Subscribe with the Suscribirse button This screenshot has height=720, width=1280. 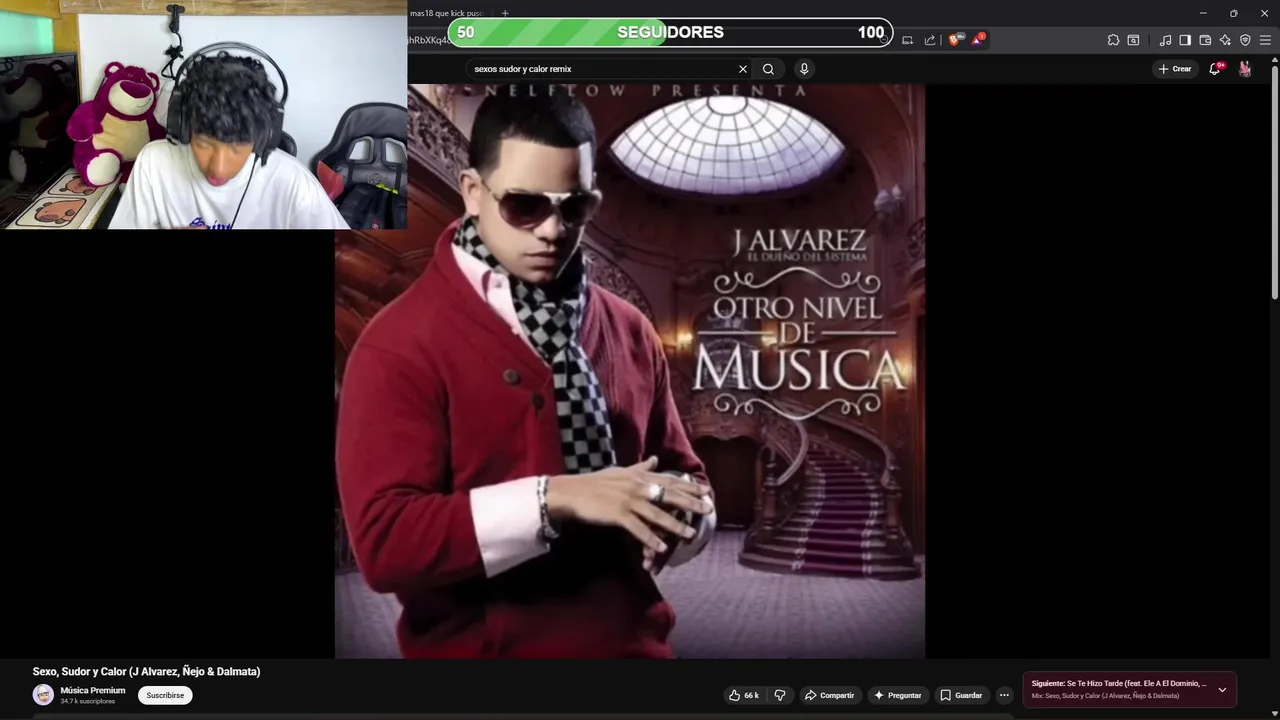165,695
